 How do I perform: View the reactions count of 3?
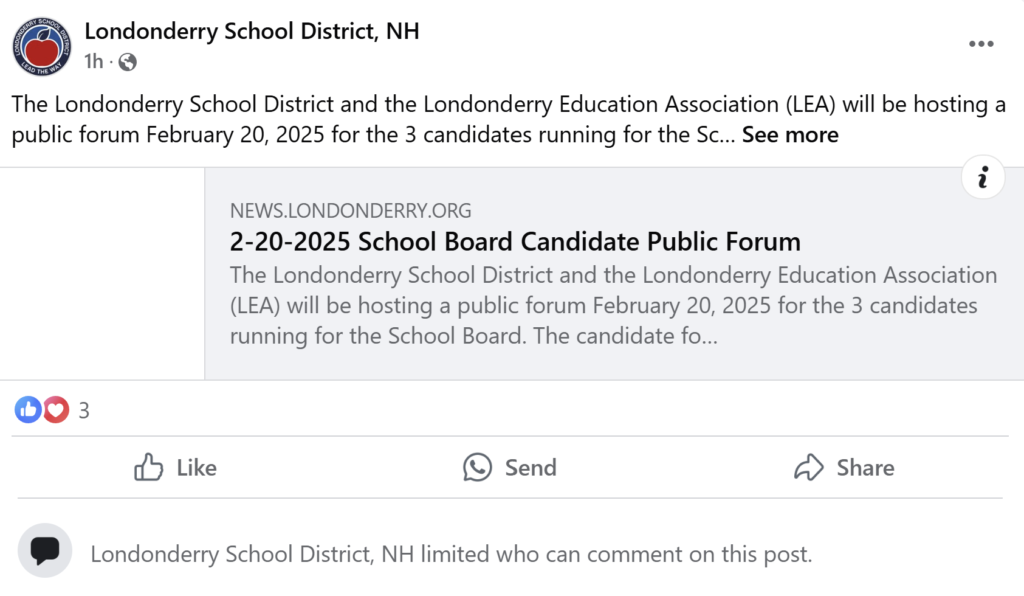(84, 411)
